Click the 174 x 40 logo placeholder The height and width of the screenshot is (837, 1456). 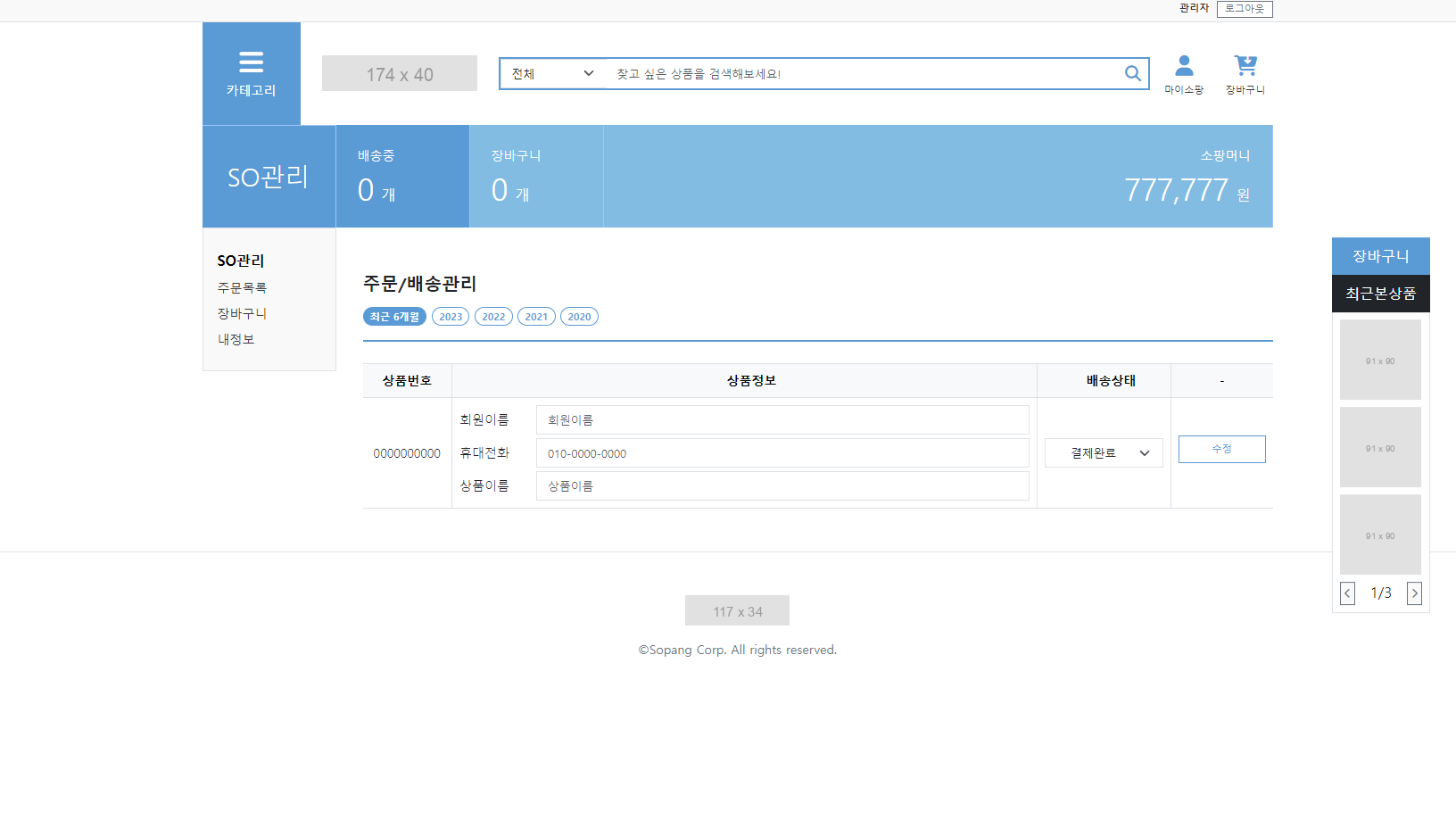400,73
